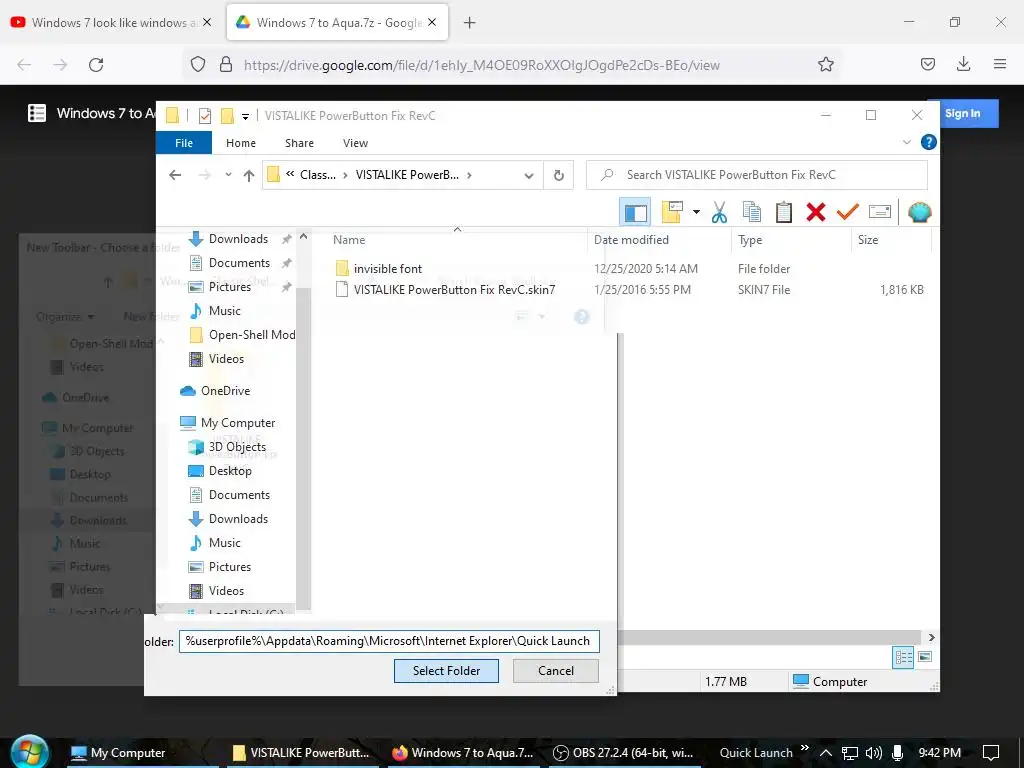Open Explorer help question mark icon
Viewport: 1024px width, 768px height.
pos(928,142)
